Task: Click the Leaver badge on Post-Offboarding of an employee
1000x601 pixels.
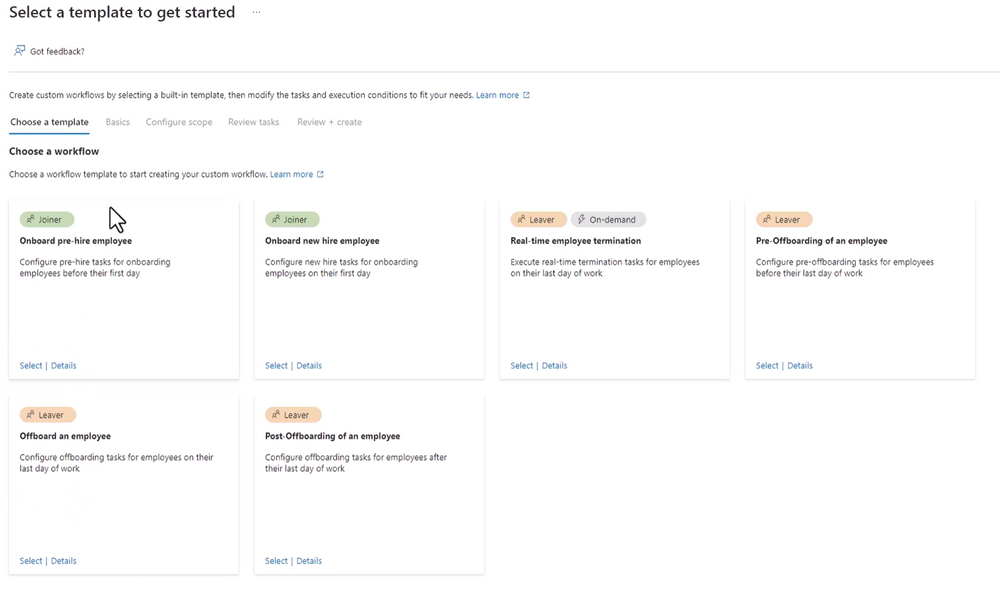Action: 293,414
